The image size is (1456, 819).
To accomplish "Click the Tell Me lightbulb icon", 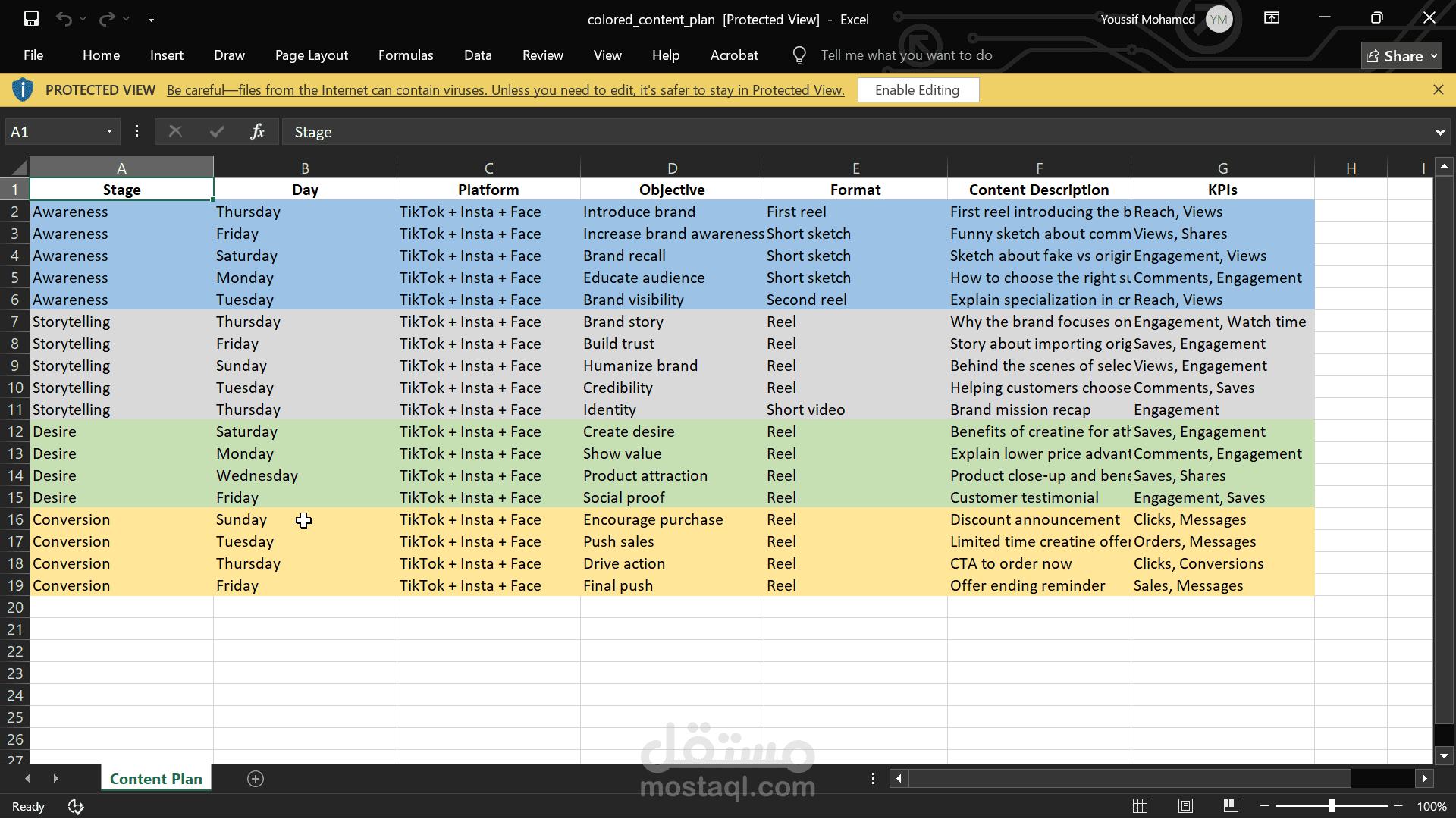I will click(x=799, y=55).
